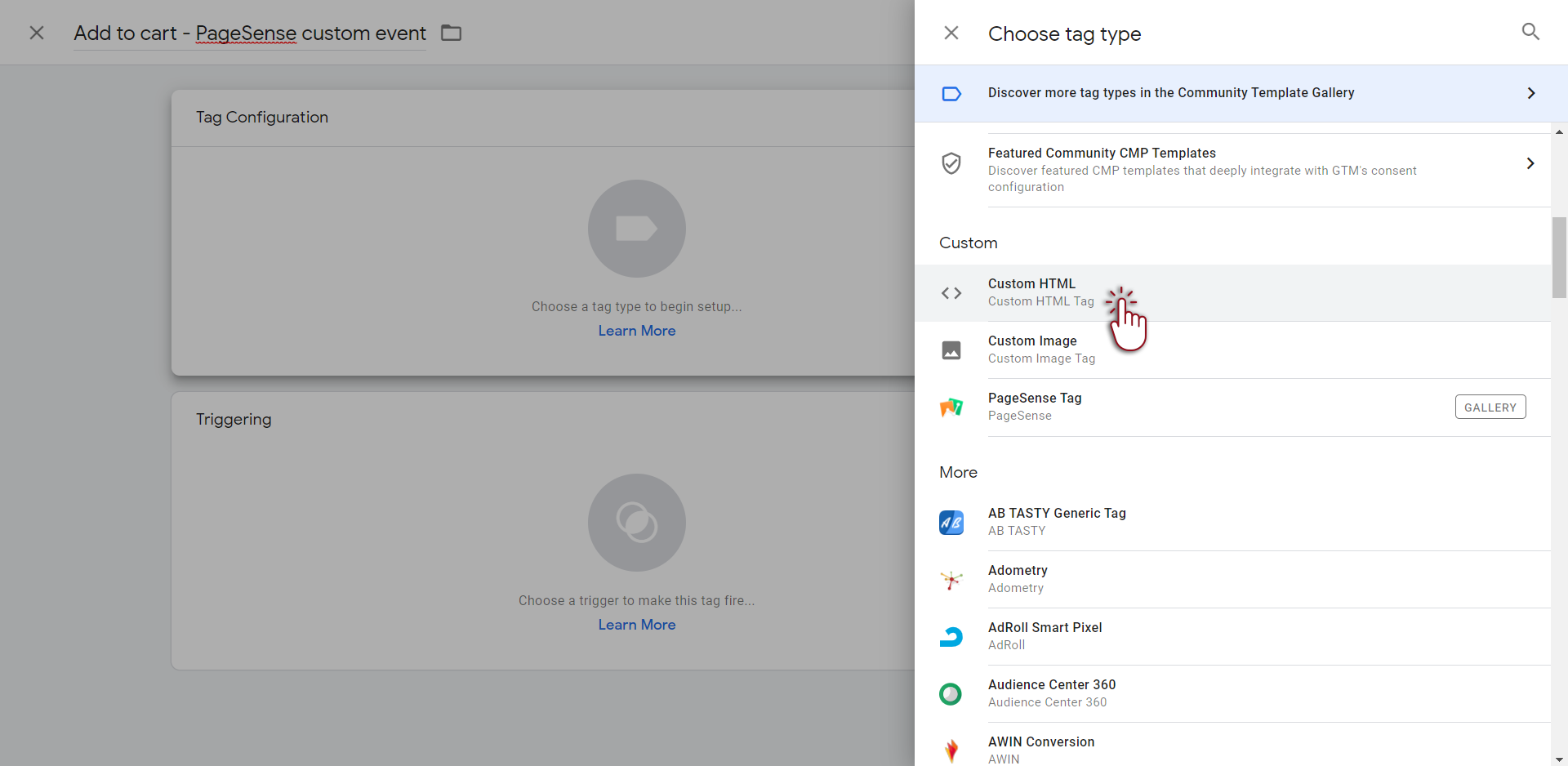Select AdRoll Smart Pixel tag
Screen dimensions: 1568x766
(1232, 637)
